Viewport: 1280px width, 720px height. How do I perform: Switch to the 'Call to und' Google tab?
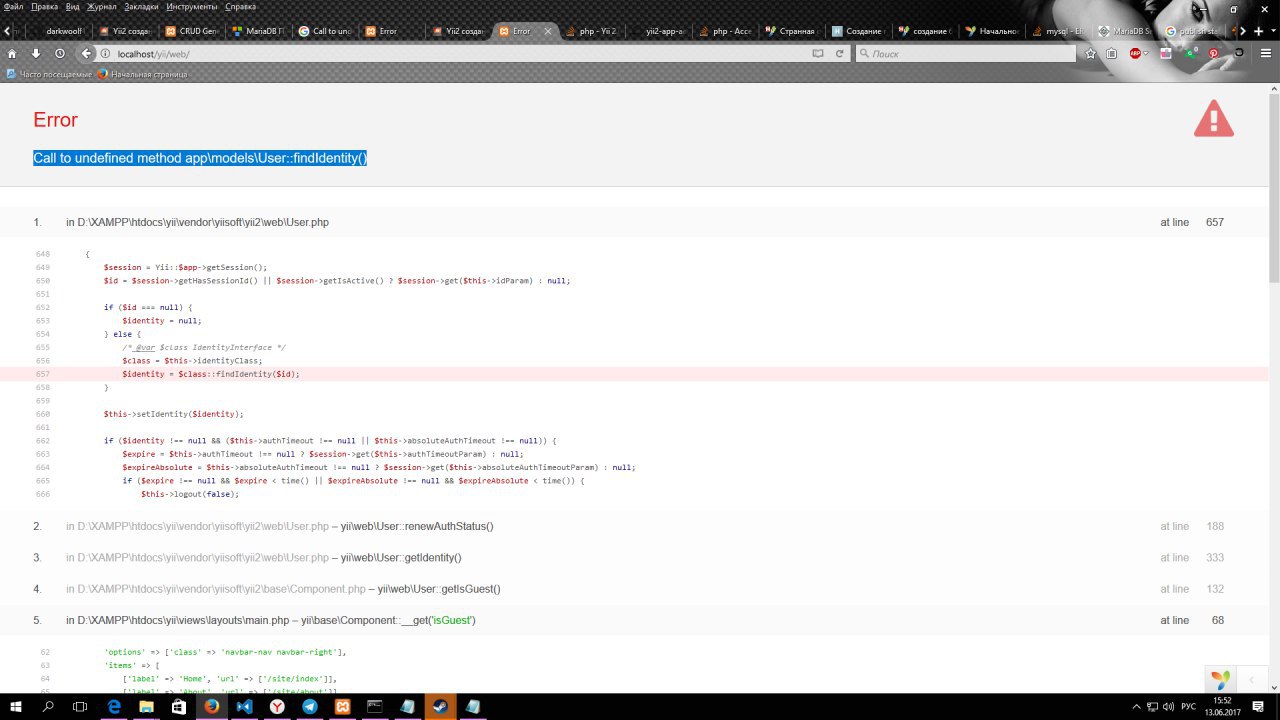pyautogui.click(x=325, y=31)
